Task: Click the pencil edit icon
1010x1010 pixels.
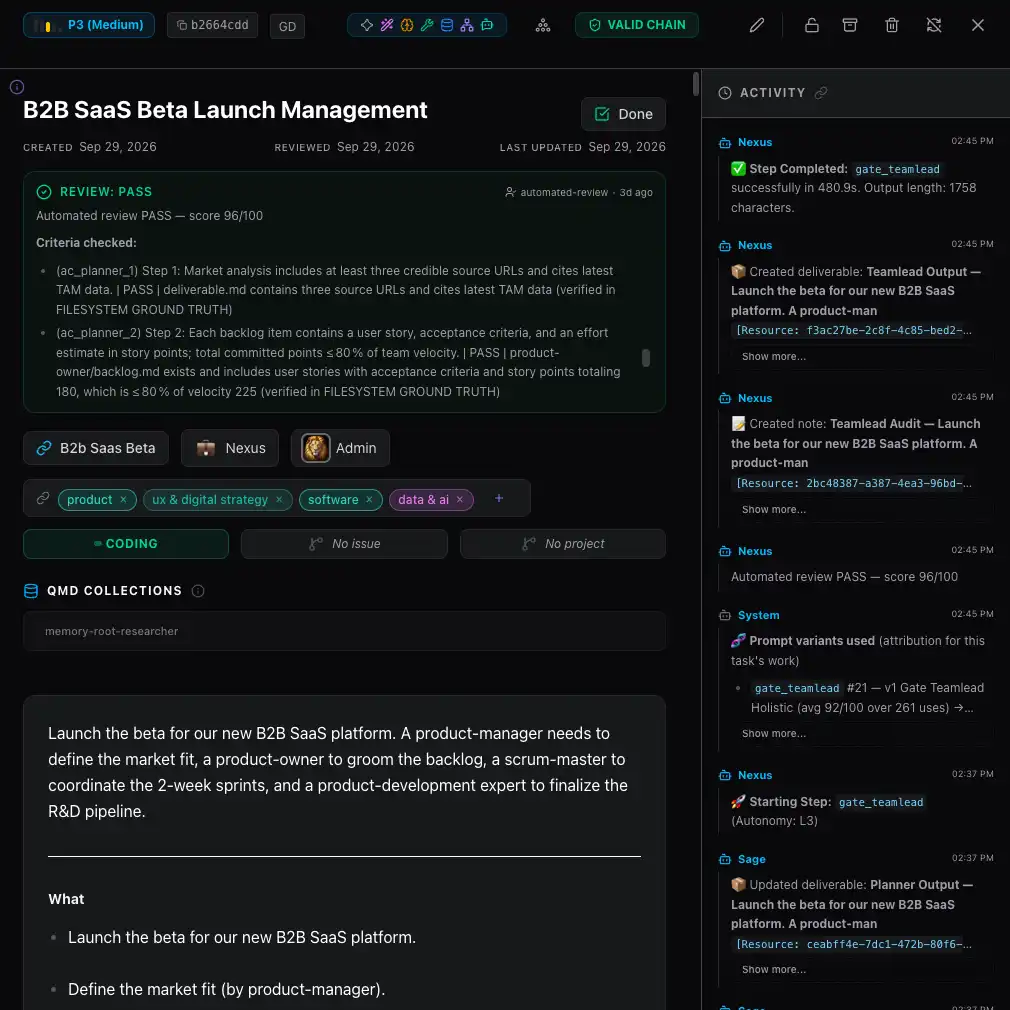Action: (757, 25)
